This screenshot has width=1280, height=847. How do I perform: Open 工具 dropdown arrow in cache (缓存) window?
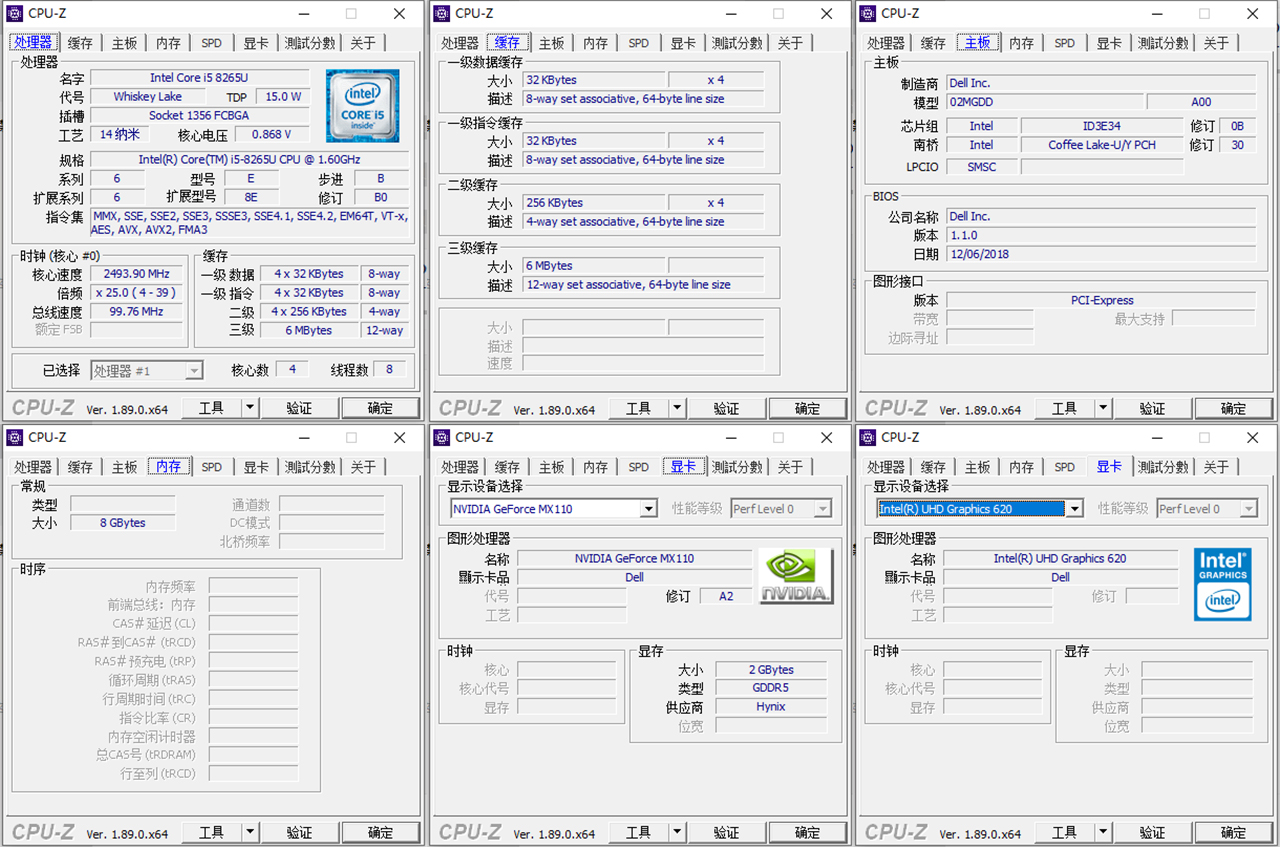click(677, 408)
